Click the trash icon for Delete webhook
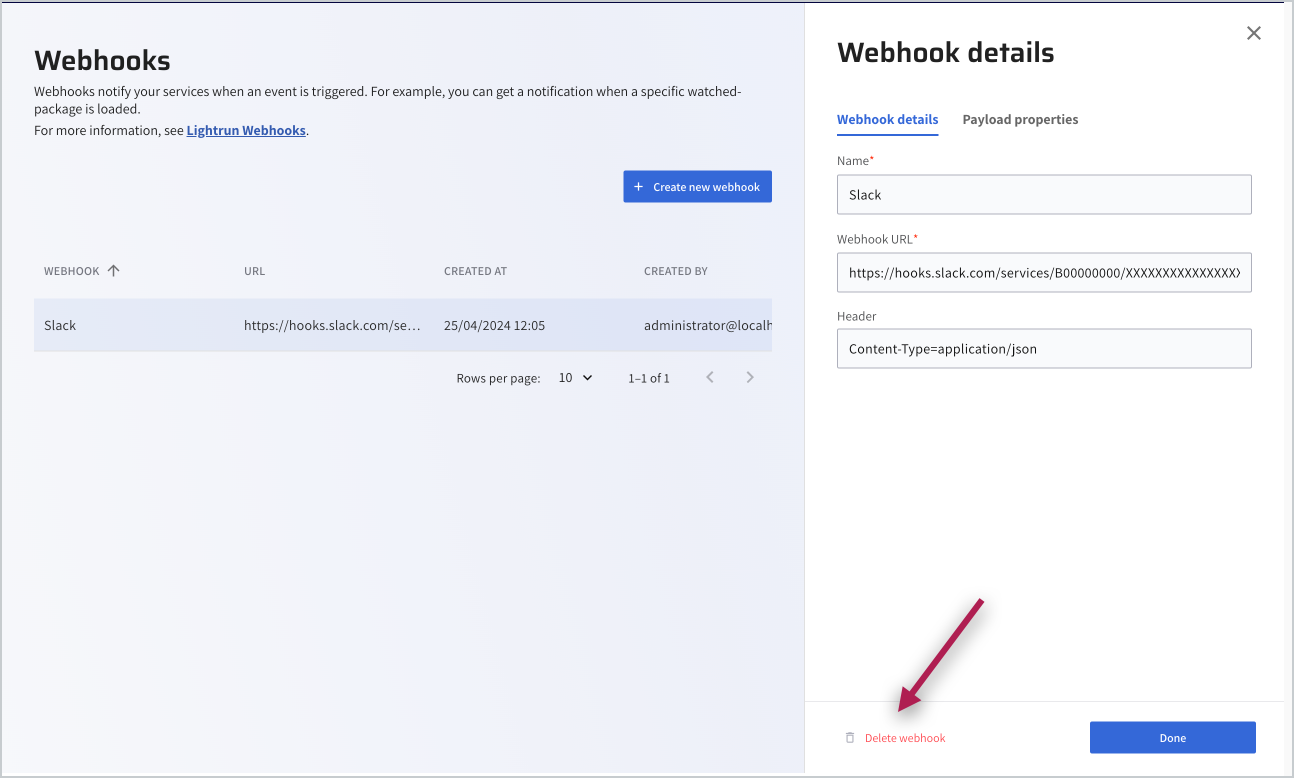The width and height of the screenshot is (1294, 778). (850, 738)
